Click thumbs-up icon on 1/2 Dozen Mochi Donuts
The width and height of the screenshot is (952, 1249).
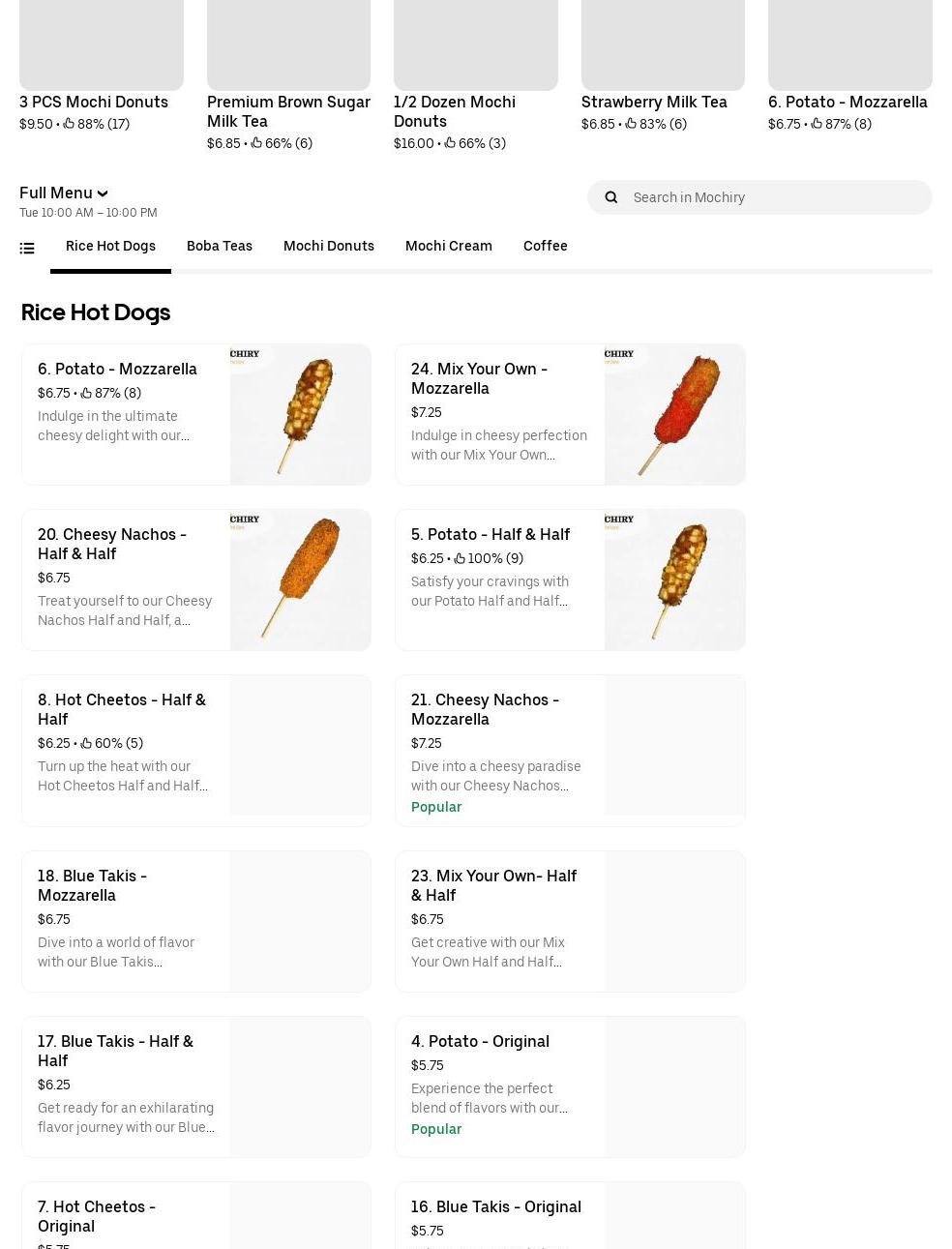(450, 143)
